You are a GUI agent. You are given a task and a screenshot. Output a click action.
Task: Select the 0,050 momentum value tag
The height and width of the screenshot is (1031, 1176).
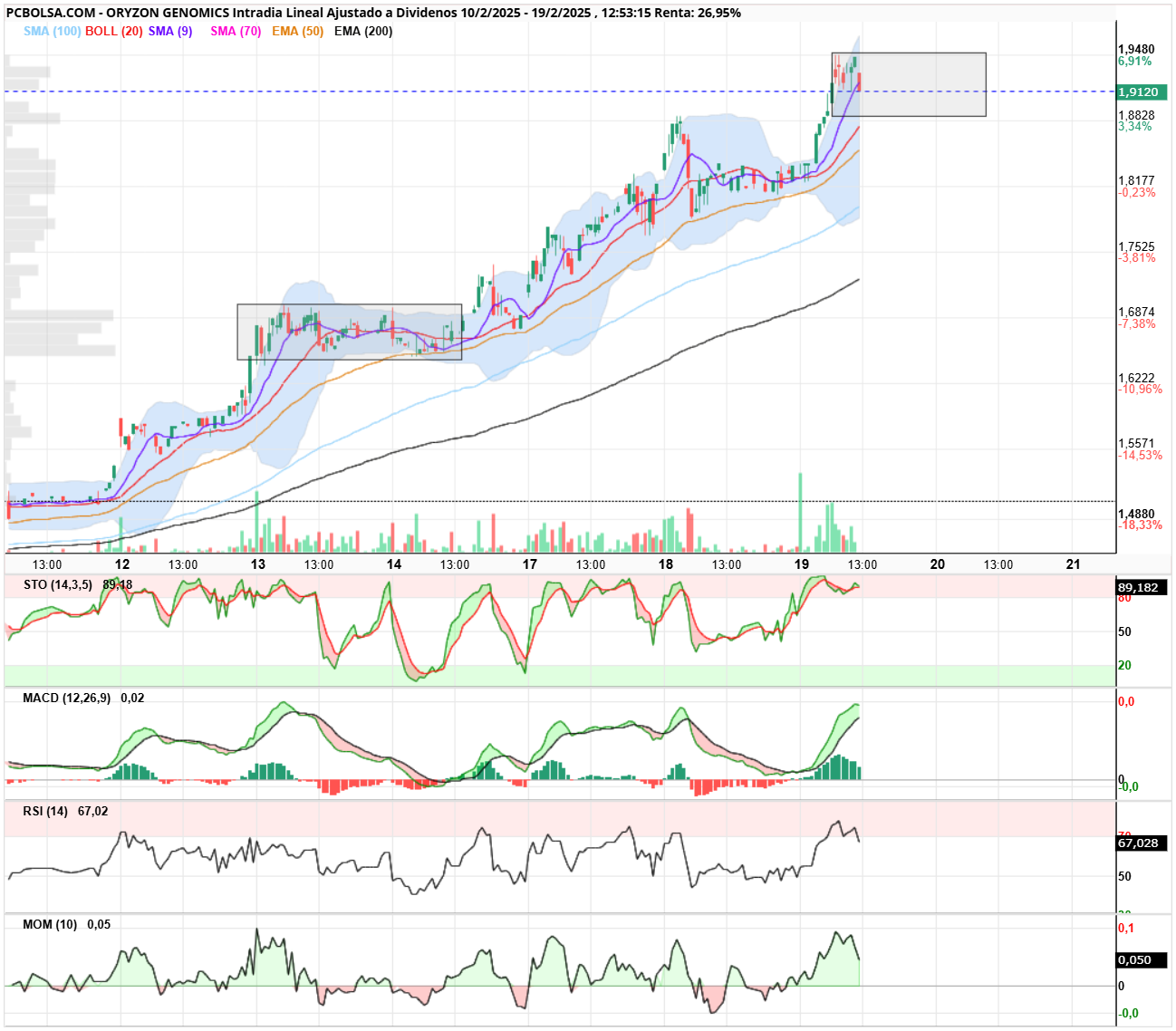1142,959
